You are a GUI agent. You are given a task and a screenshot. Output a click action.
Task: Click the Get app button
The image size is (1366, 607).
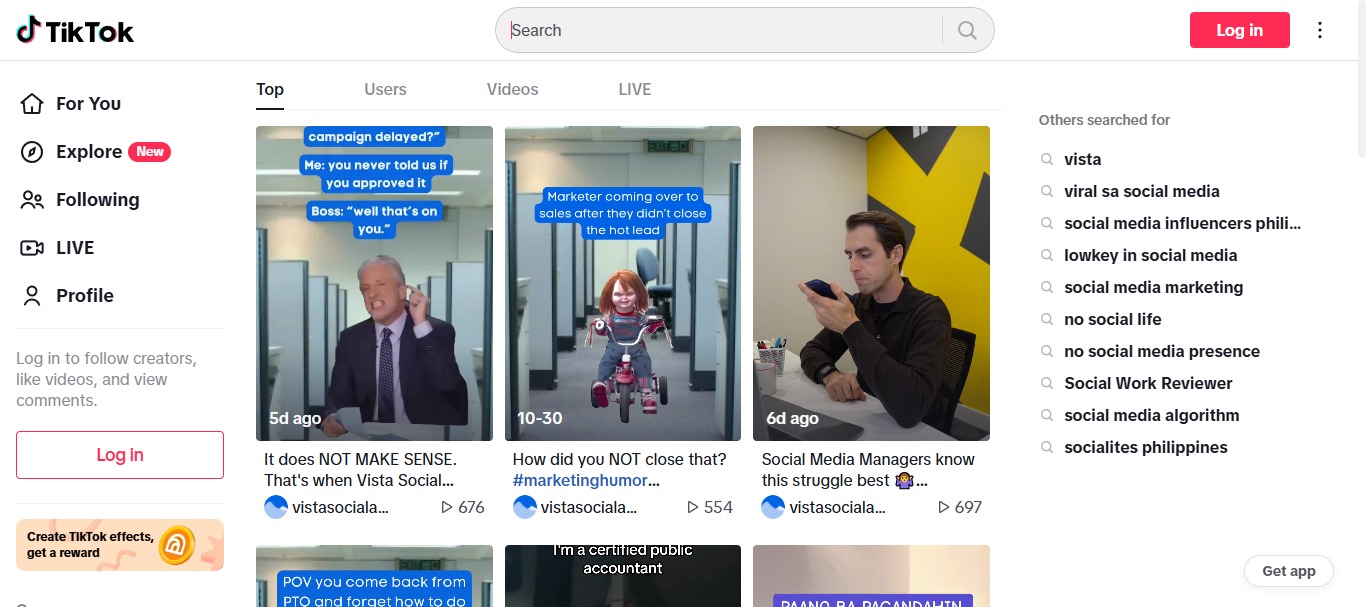click(x=1288, y=571)
